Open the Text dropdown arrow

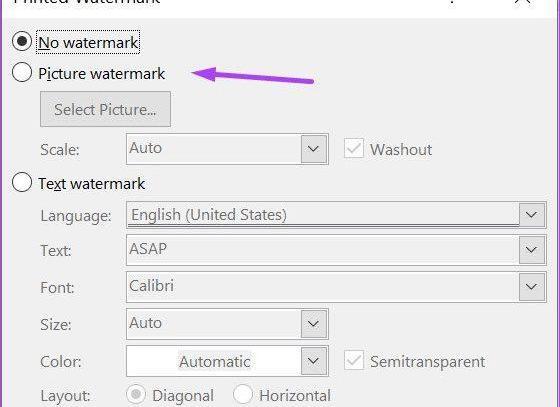pyautogui.click(x=531, y=250)
